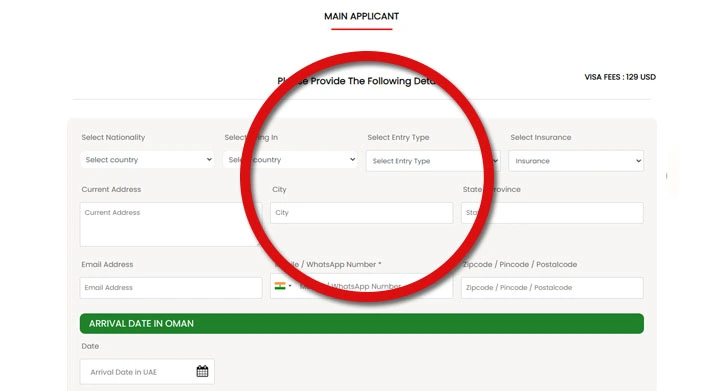Click the ARRIVAL DATE IN OMAN green header
The height and width of the screenshot is (391, 716).
click(x=362, y=323)
